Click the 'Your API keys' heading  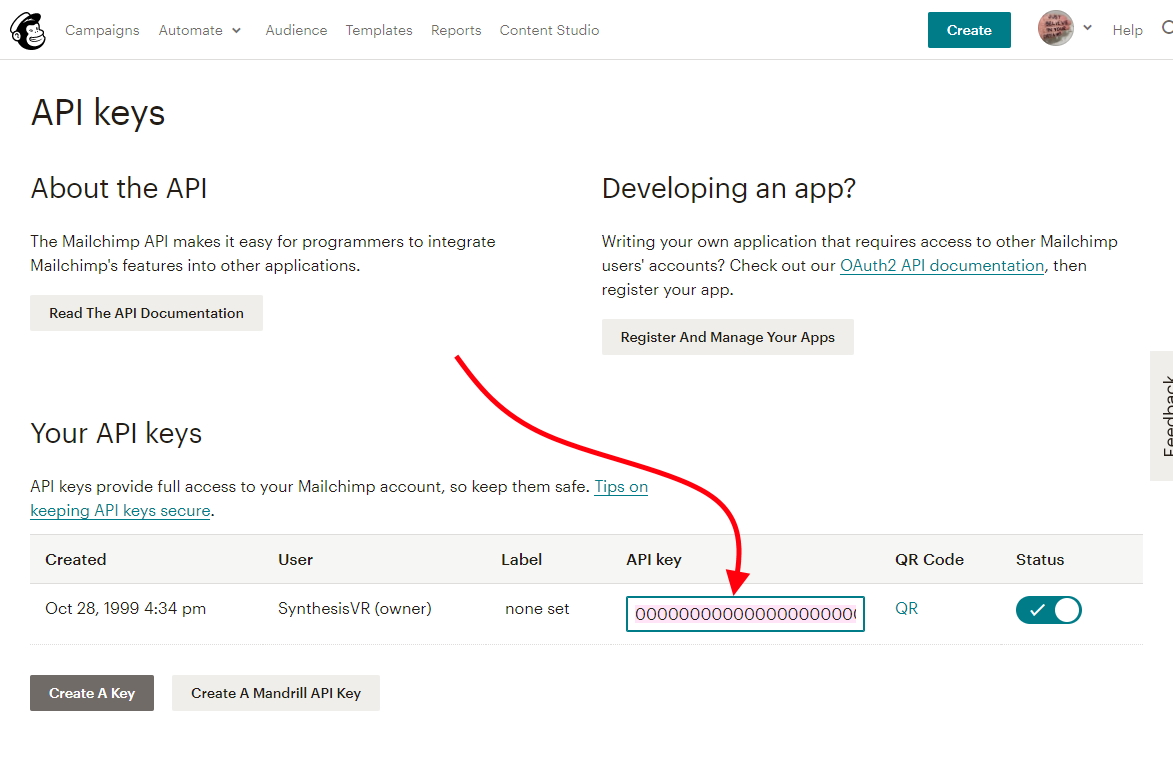pos(117,433)
